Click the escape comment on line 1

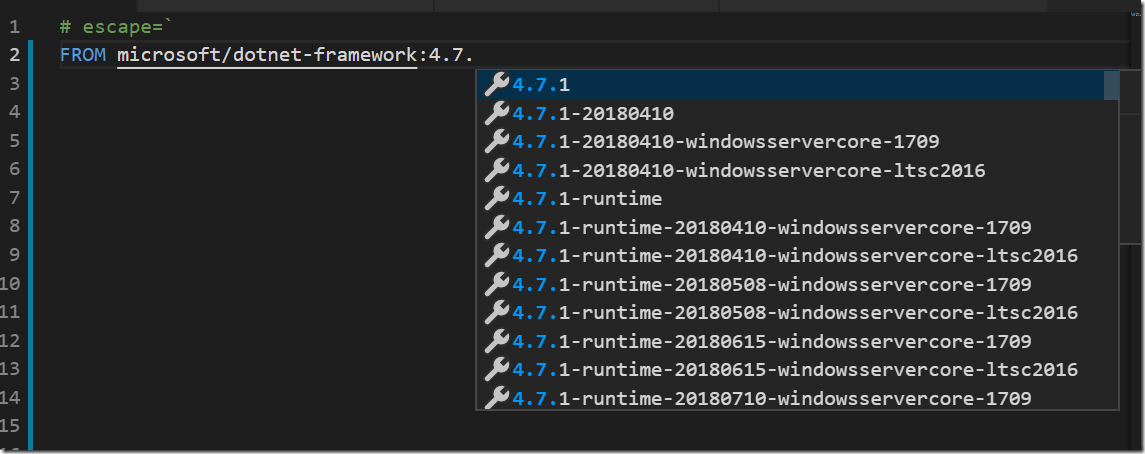pos(115,27)
